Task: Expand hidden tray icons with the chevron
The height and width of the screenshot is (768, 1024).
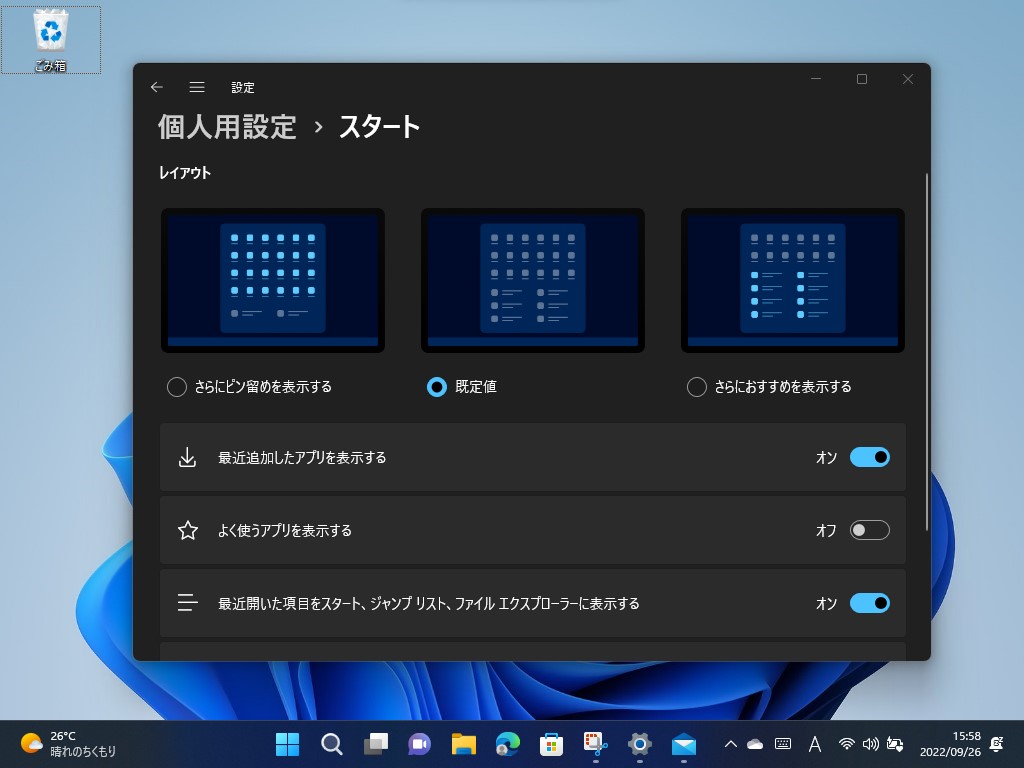Action: click(x=730, y=744)
